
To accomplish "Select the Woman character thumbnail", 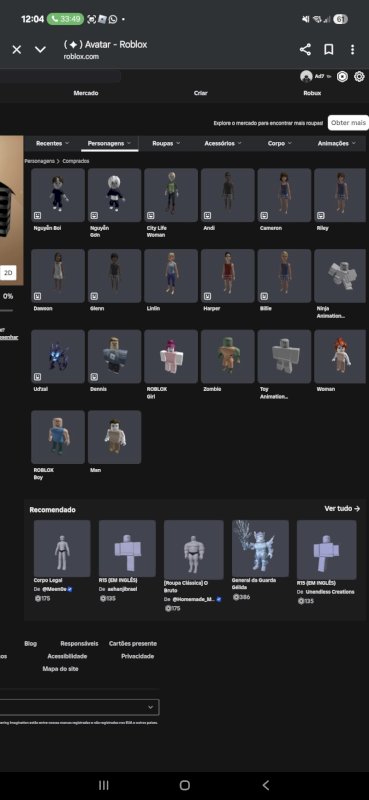I will [x=340, y=356].
